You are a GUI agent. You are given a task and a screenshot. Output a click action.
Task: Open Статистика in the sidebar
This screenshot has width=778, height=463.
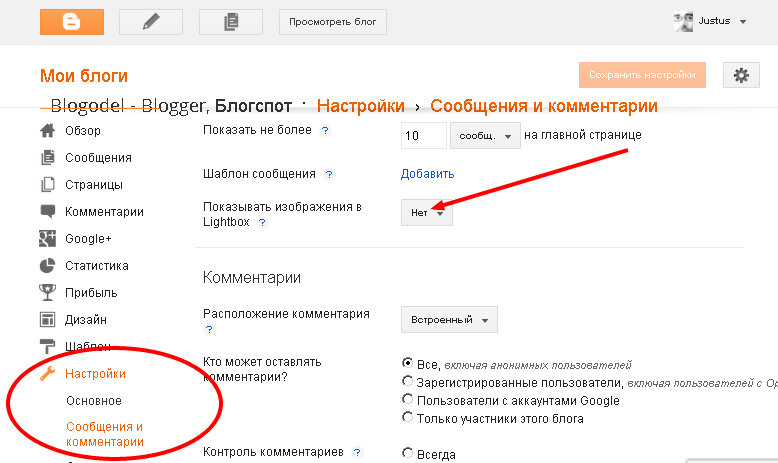point(97,266)
